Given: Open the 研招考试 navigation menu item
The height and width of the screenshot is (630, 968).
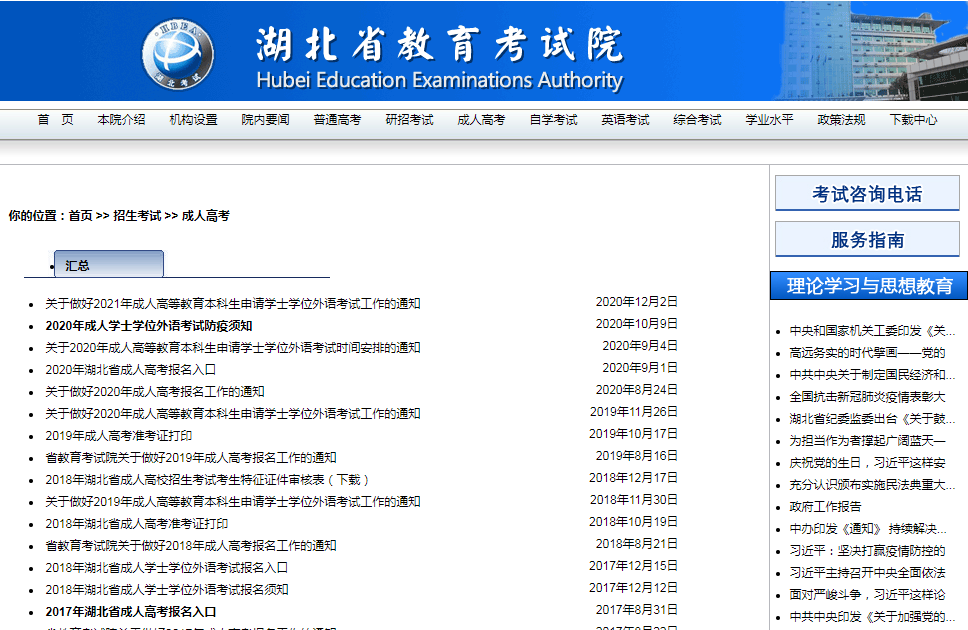Looking at the screenshot, I should tap(409, 119).
